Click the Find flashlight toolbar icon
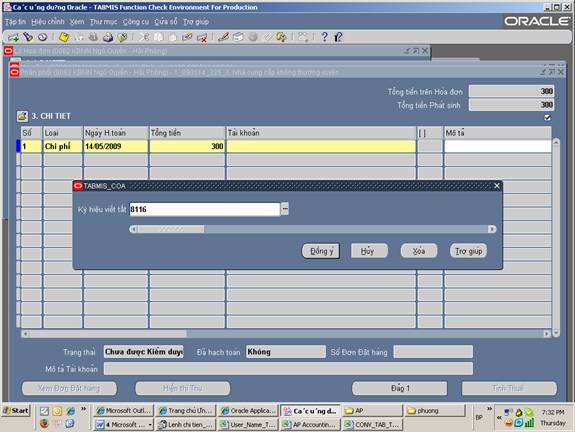Viewport: 575px width, 432px height. 28,37
